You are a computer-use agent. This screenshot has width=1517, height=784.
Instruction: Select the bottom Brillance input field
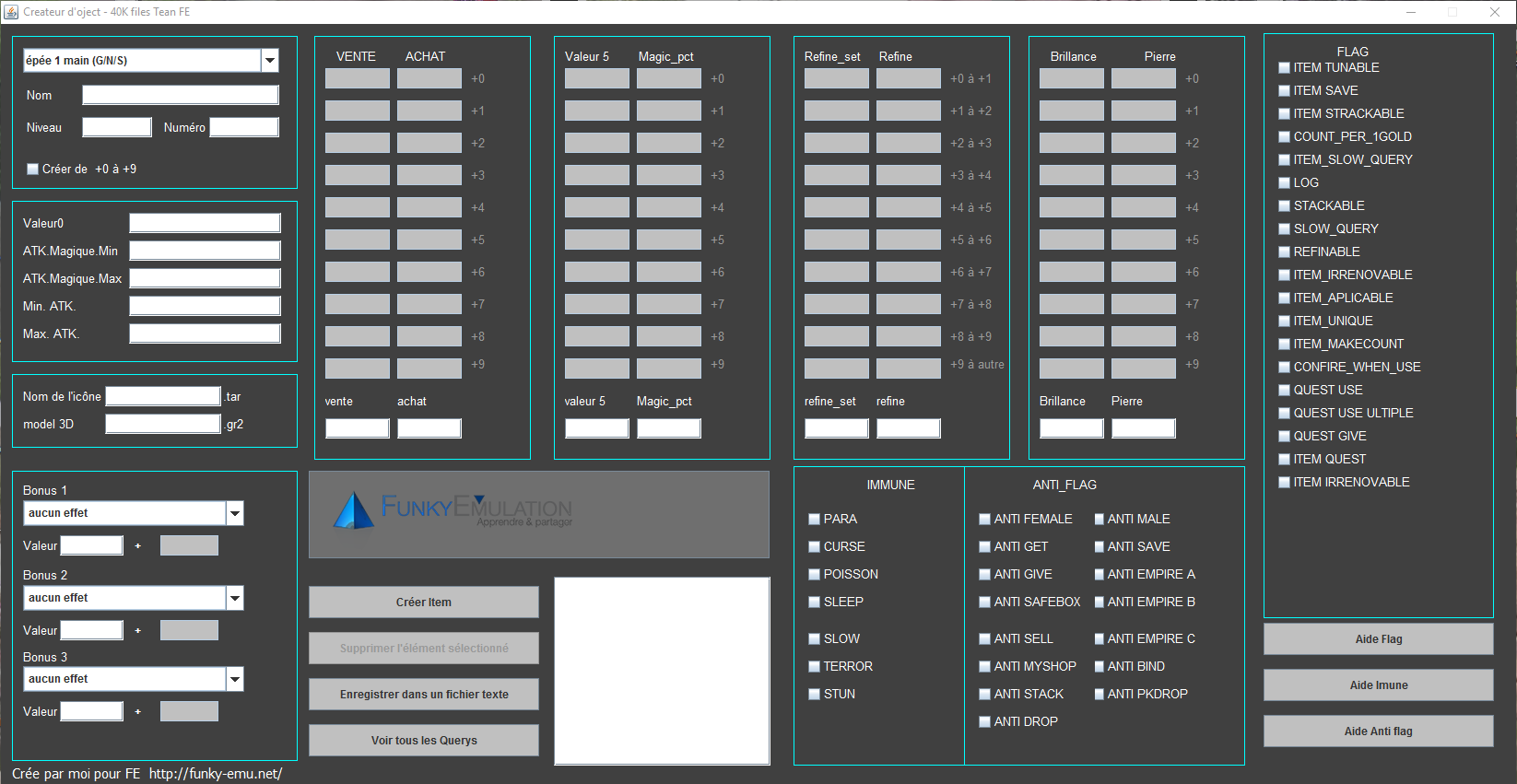pyautogui.click(x=1072, y=428)
